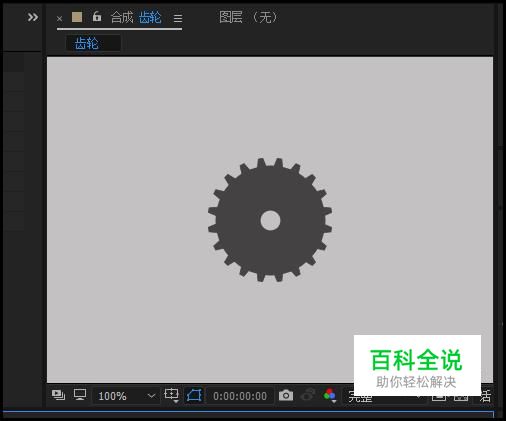Click the 齿轮 breadcrumb in composition navigator
506x421 pixels.
tap(87, 44)
